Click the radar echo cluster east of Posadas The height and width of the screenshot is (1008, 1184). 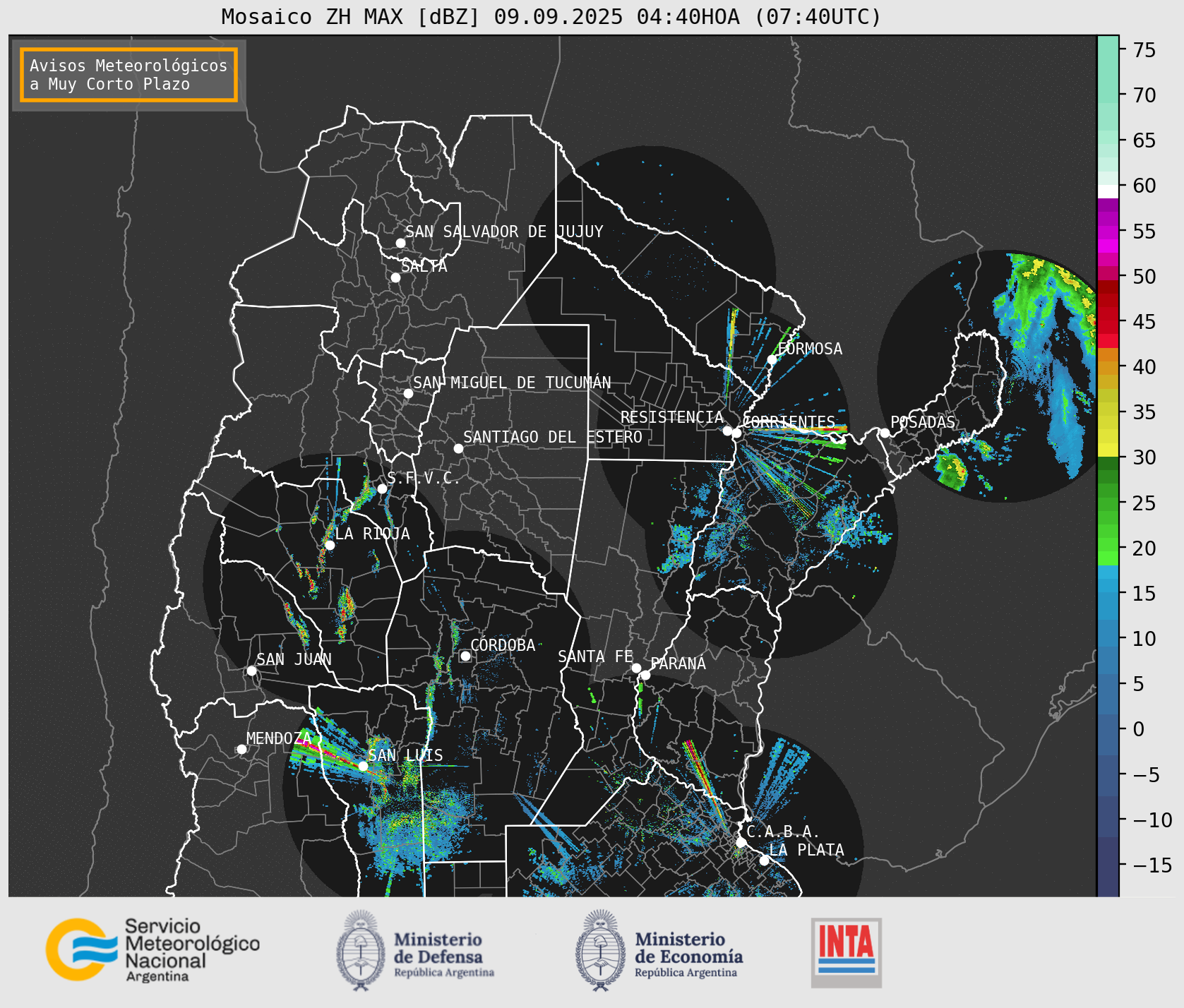point(951,471)
